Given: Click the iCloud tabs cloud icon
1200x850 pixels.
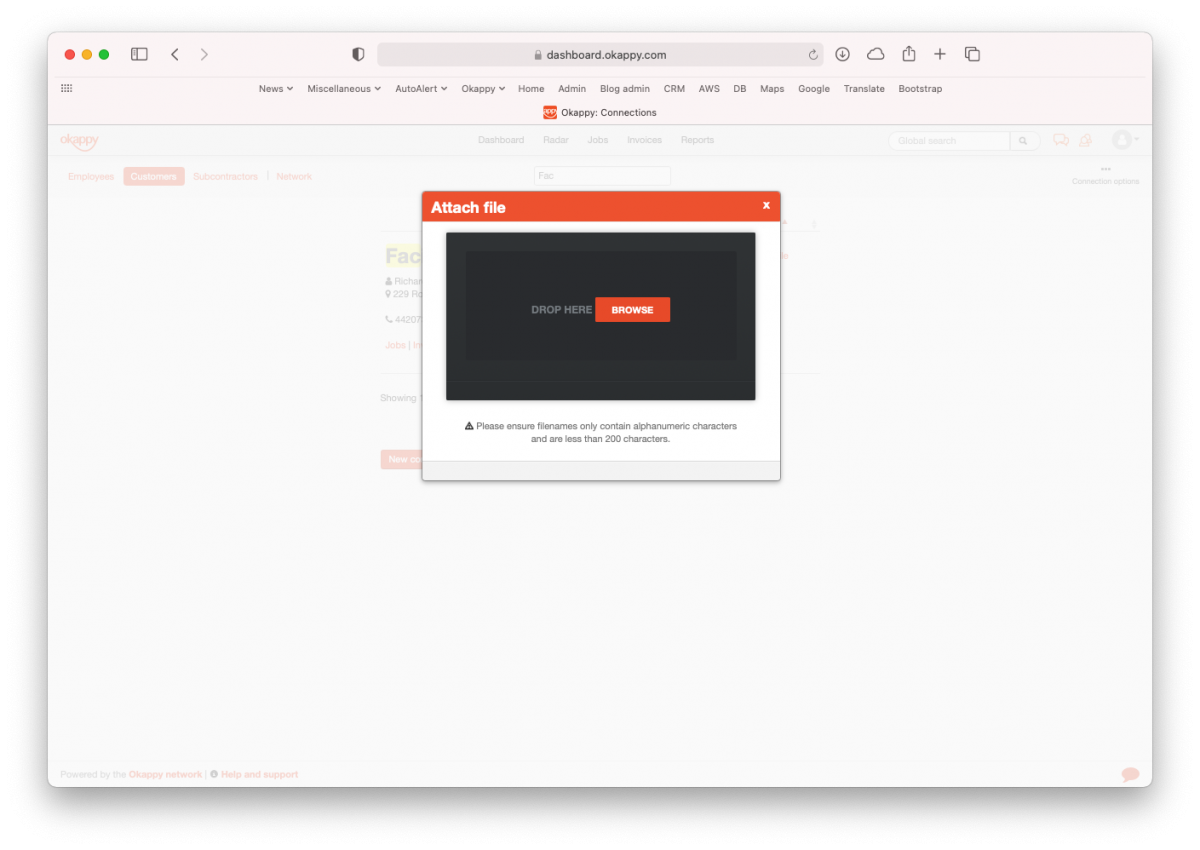Looking at the screenshot, I should tap(875, 54).
